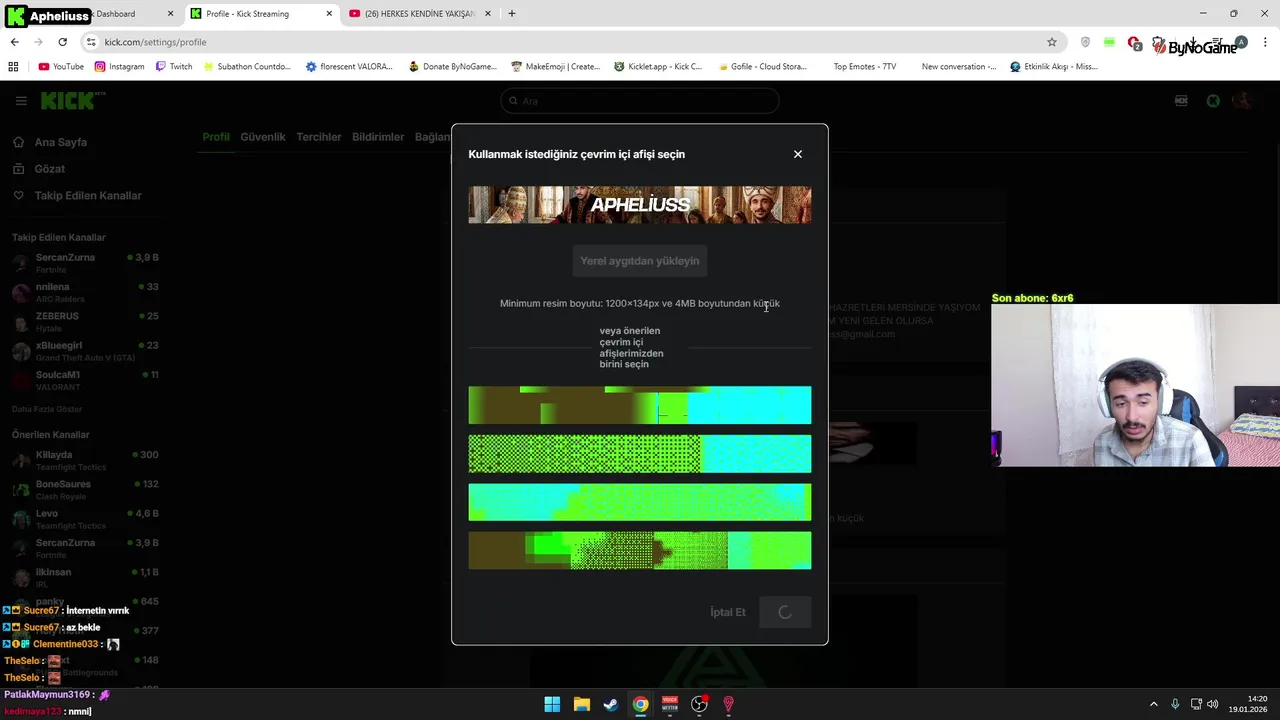Screen dimensions: 1280x720
Task: Choose the fourth suggested offline banner
Action: coord(640,551)
